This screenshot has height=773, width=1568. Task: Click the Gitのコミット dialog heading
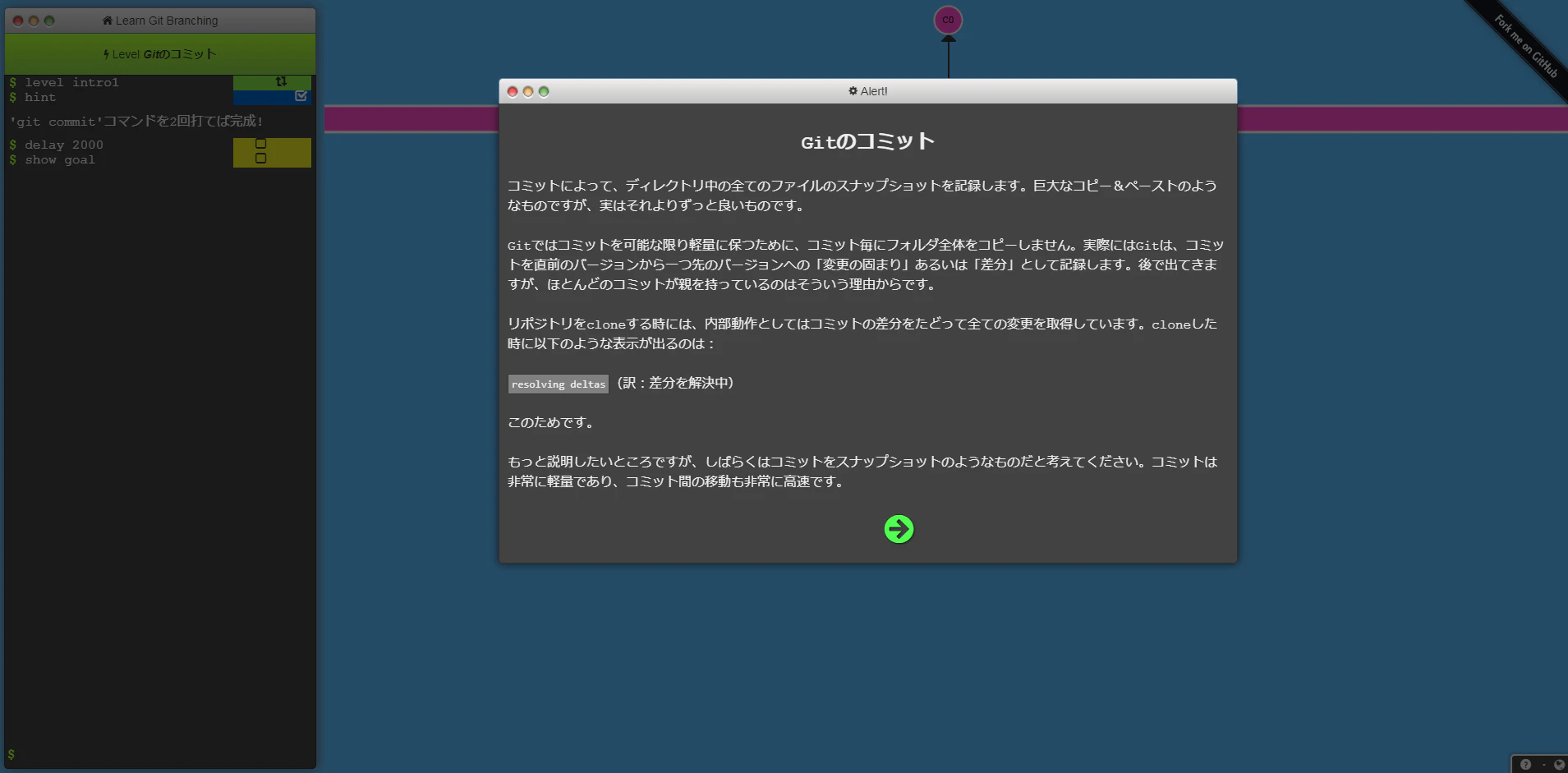tap(867, 141)
